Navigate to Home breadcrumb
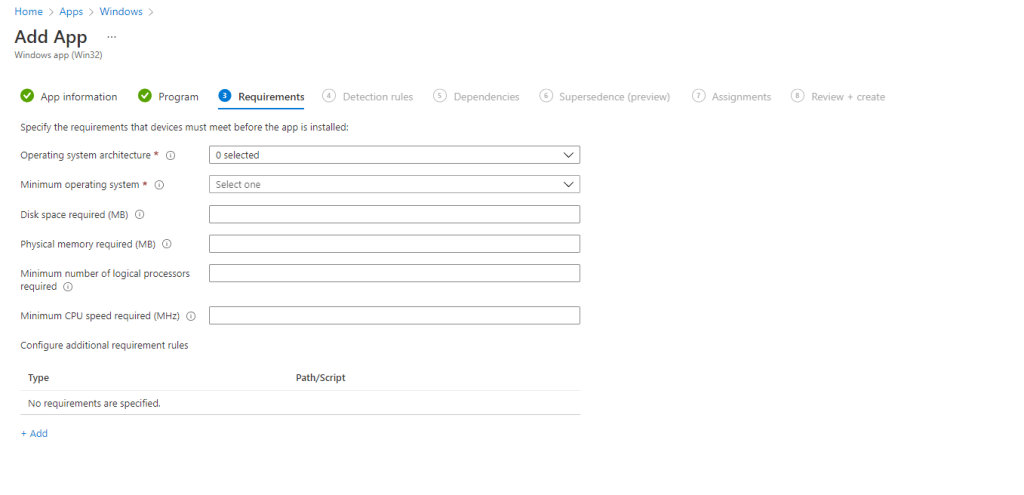This screenshot has height=495, width=1024. [x=27, y=12]
